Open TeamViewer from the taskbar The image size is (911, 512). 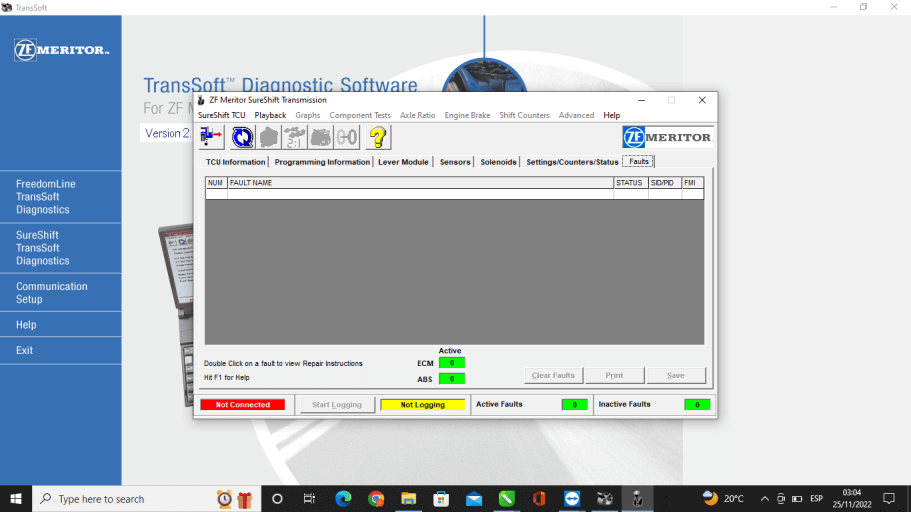(x=571, y=498)
